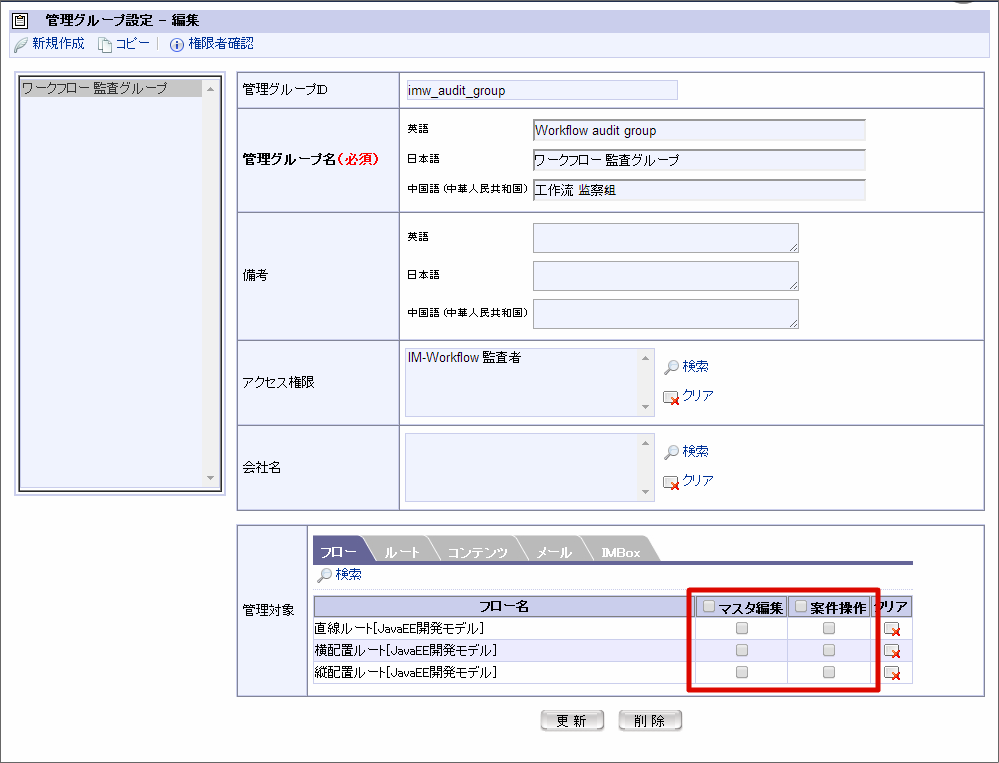This screenshot has height=763, width=999.
Task: Open the 新規作成 link
Action: click(x=58, y=43)
